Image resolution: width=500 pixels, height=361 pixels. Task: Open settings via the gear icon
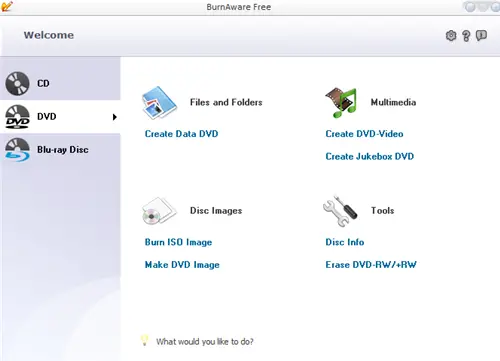pyautogui.click(x=451, y=35)
